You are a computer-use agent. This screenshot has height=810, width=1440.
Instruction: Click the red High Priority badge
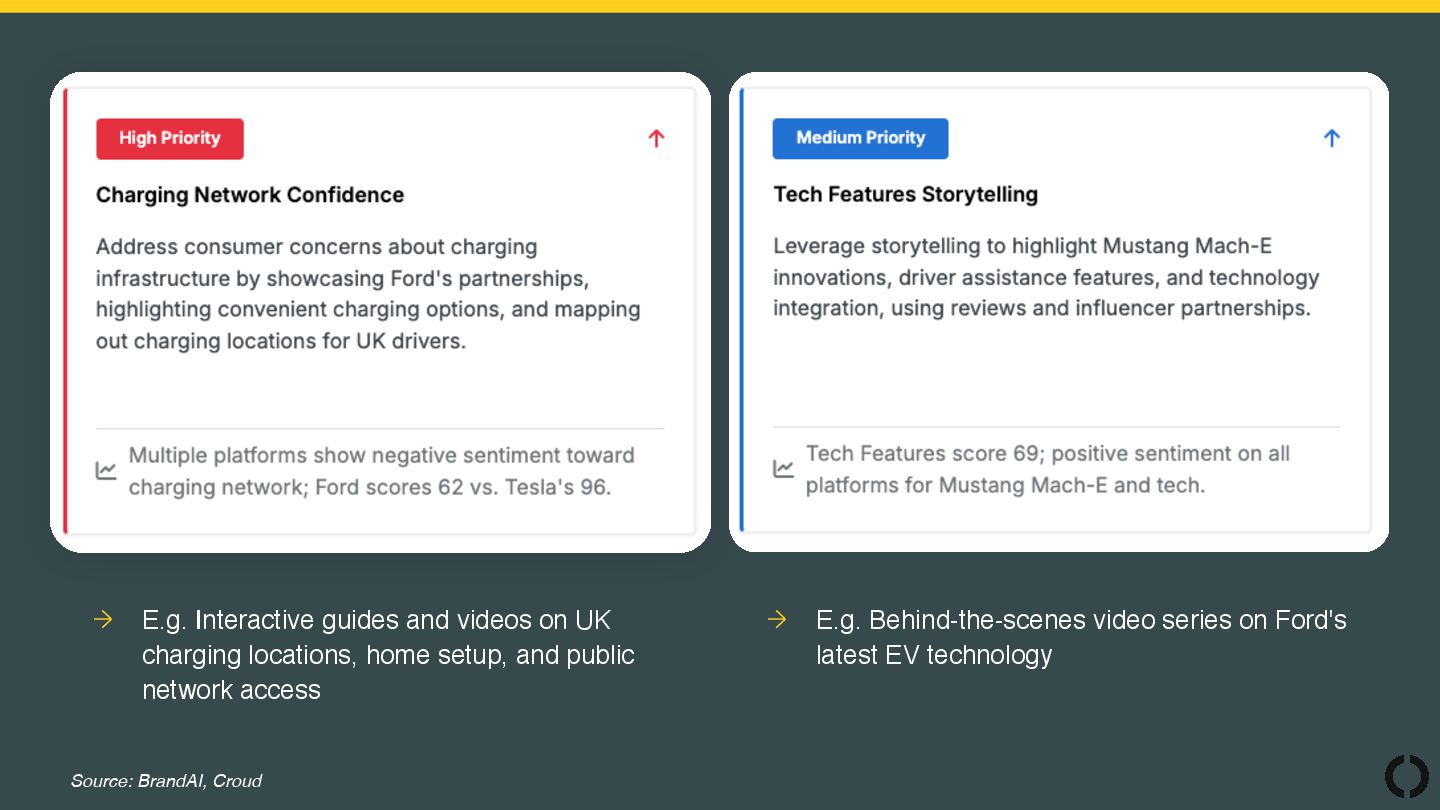(170, 139)
